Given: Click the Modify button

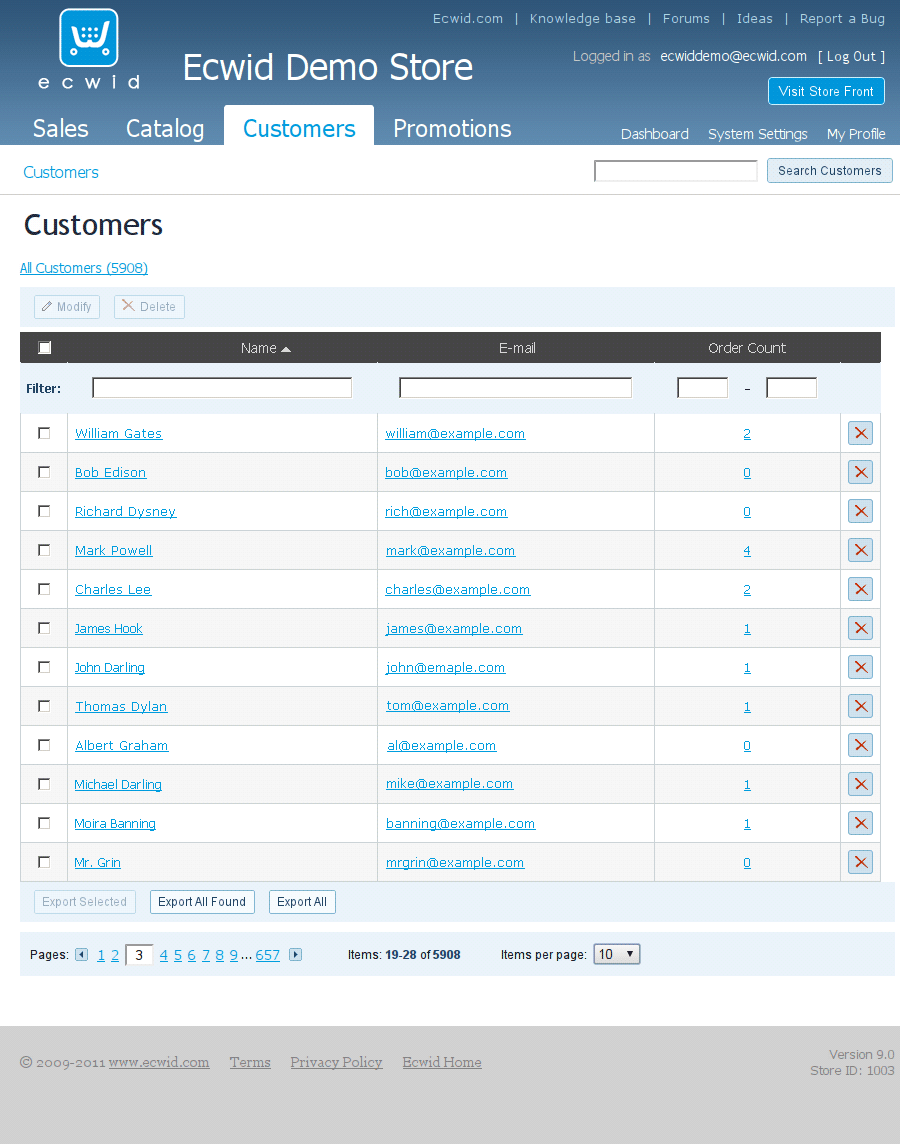Looking at the screenshot, I should point(67,307).
